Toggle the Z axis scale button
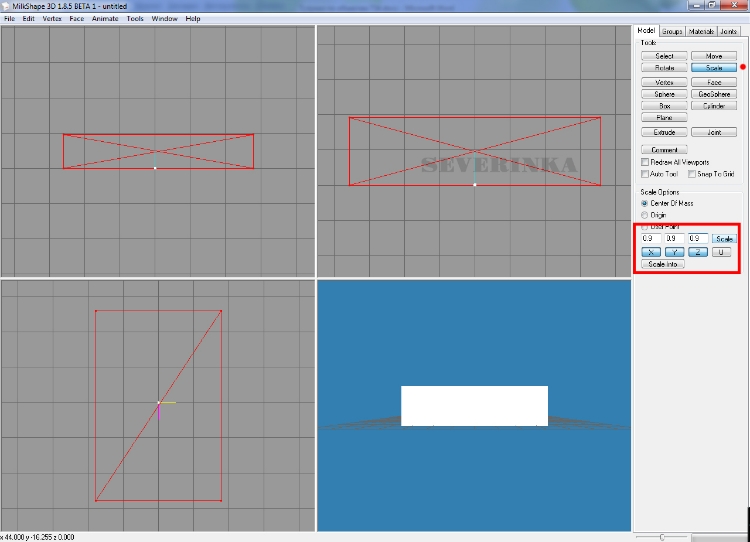 pyautogui.click(x=699, y=252)
